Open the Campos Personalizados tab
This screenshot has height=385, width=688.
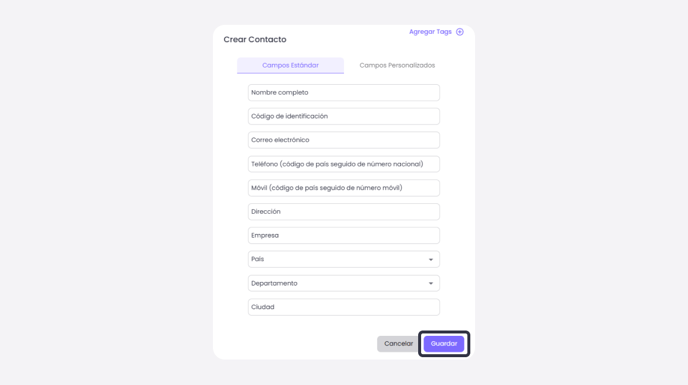click(397, 65)
